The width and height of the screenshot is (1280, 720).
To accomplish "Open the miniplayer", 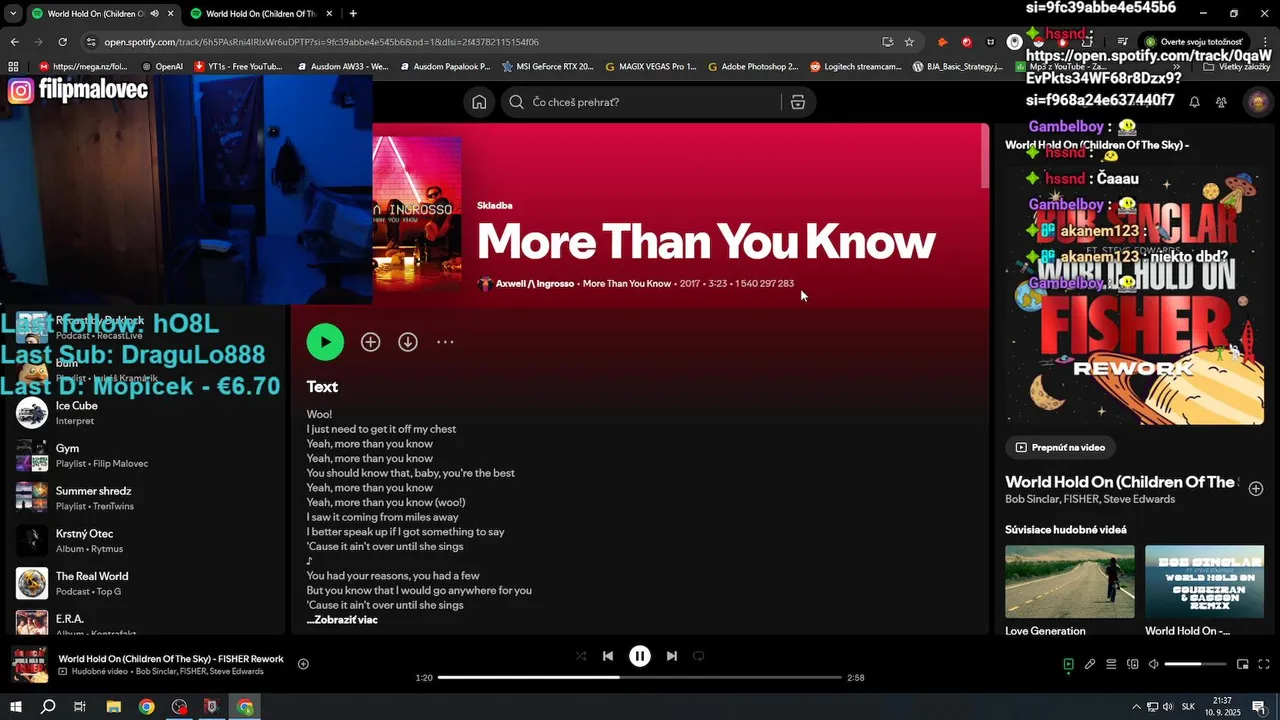I will point(1243,664).
